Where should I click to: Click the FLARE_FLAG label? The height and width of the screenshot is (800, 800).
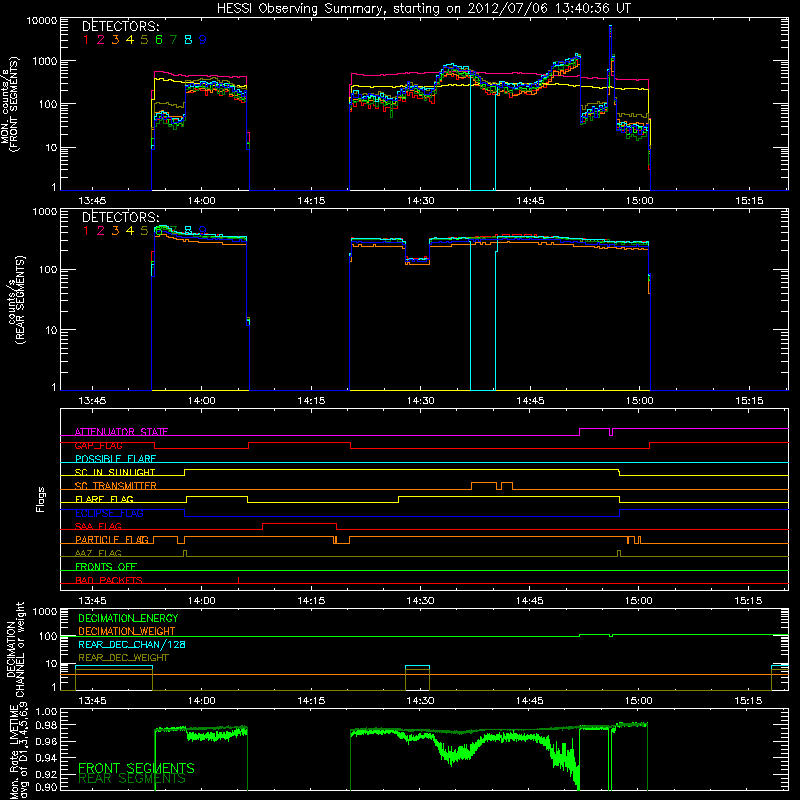click(x=104, y=499)
